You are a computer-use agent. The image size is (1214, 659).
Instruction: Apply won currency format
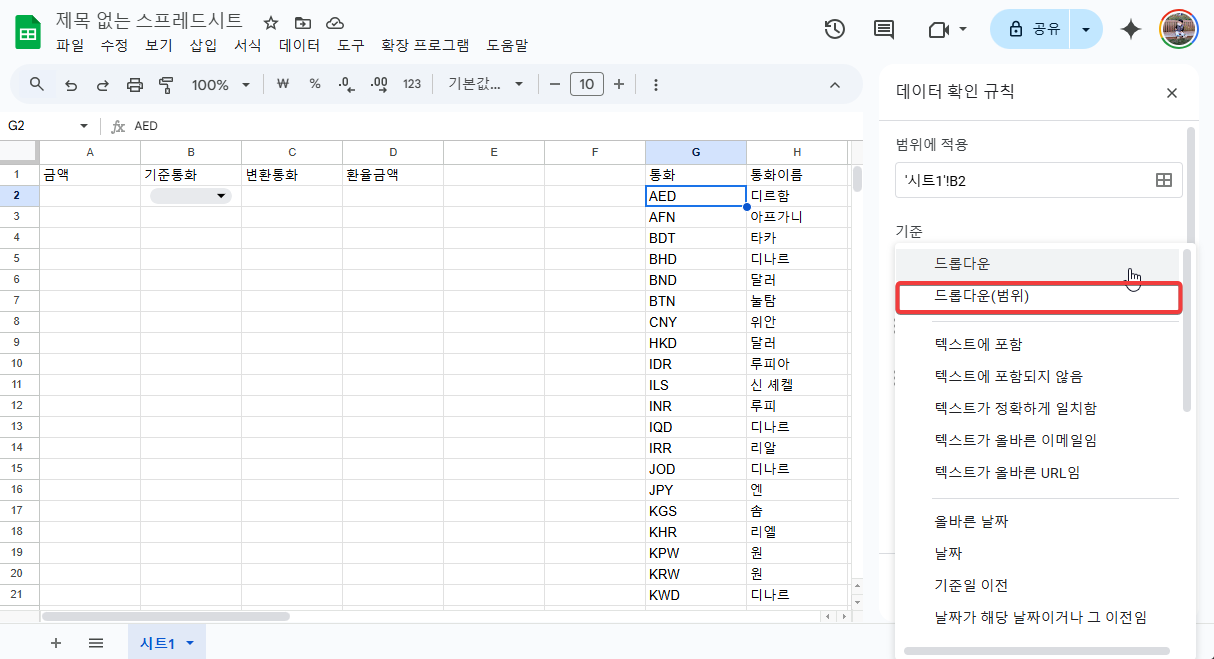(x=282, y=84)
